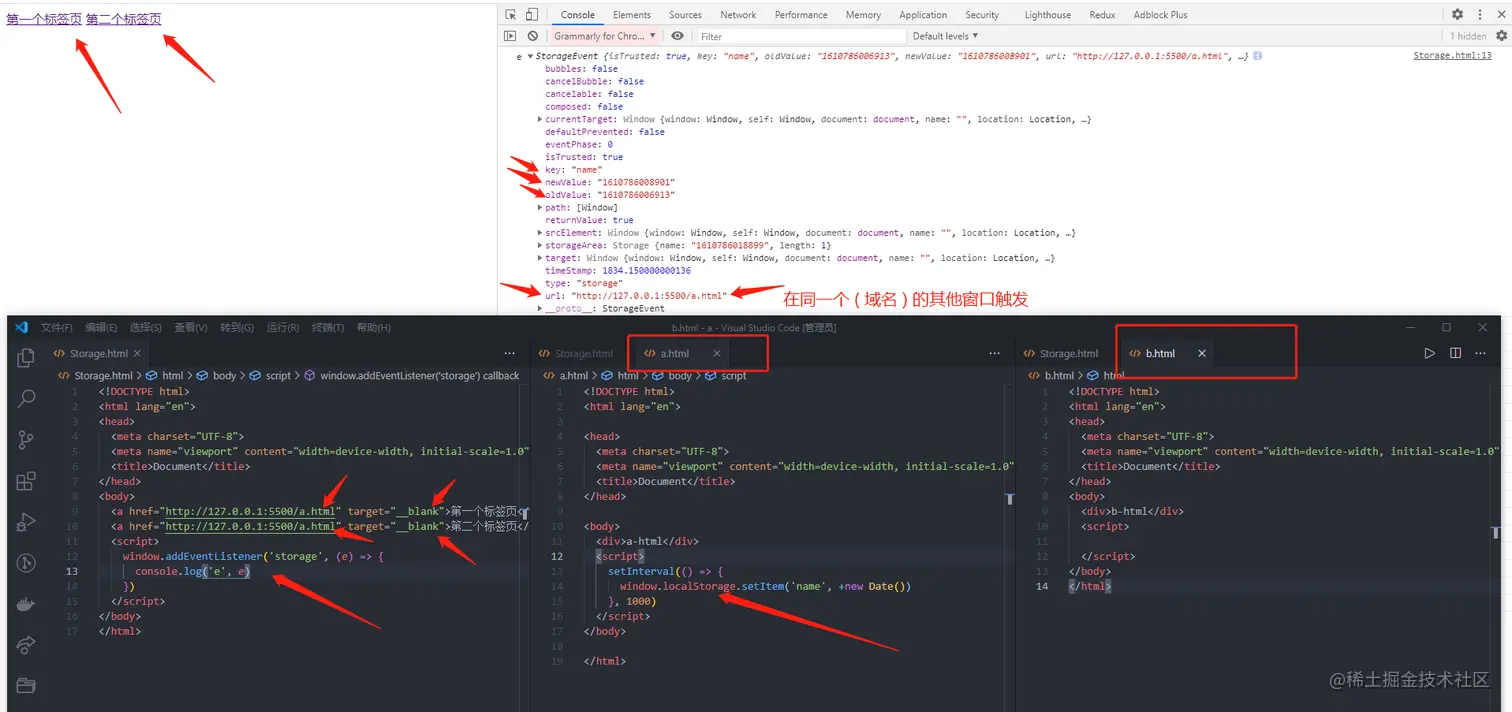Collapse the StorageEvent object in console
The image size is (1512, 712).
(530, 56)
